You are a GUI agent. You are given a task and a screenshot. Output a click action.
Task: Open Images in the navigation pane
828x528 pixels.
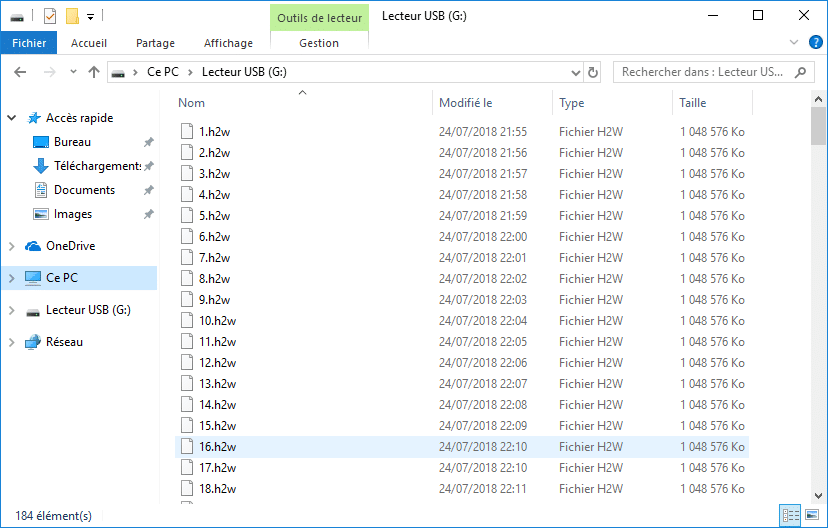tap(73, 214)
